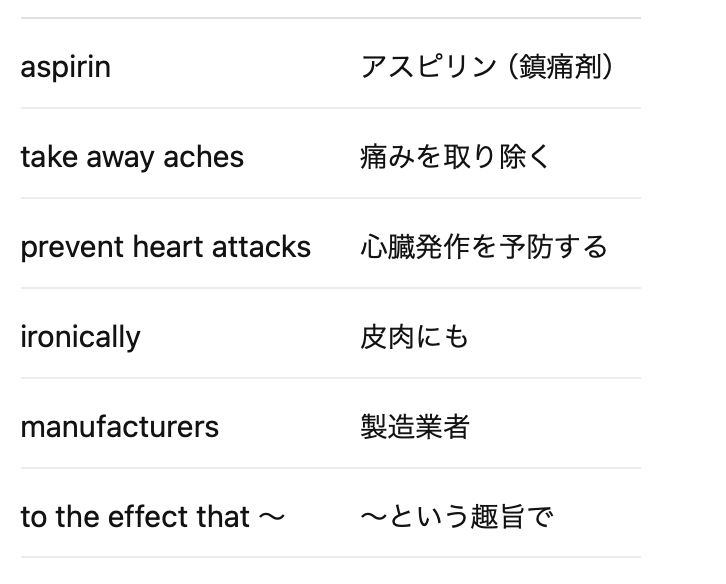Select the translation 痛みを取り除く
Viewport: 726px width, 584px height.
coord(455,157)
